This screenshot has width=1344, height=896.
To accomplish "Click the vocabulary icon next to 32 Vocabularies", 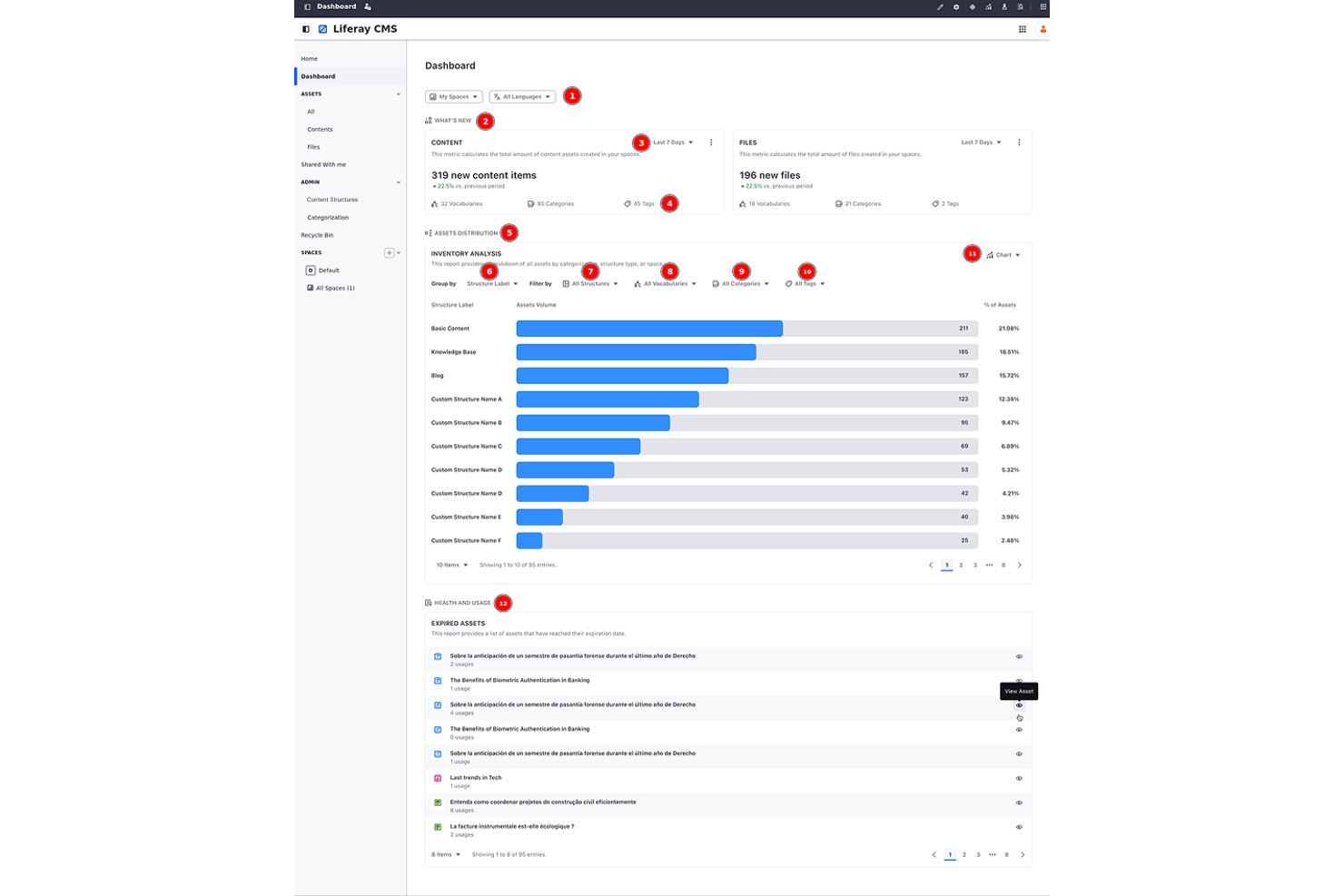I will tap(435, 204).
